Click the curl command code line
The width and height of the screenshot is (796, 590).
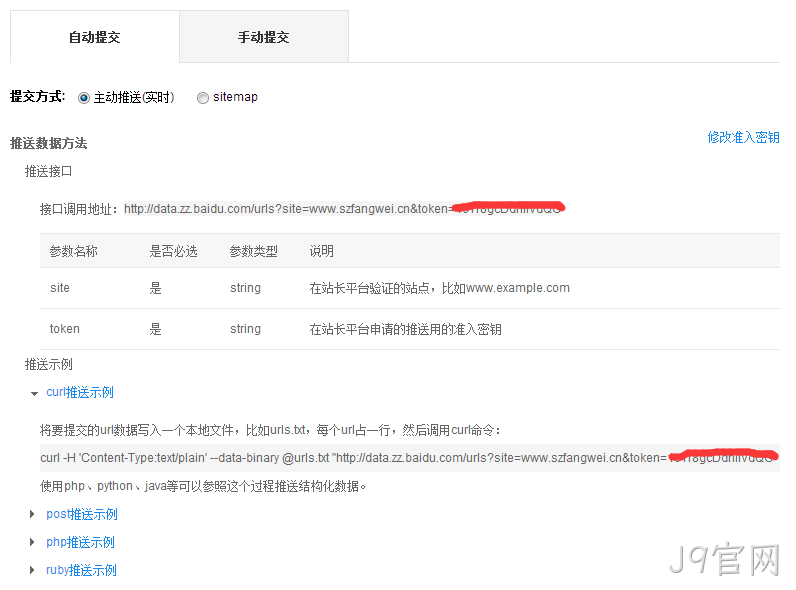(410, 458)
